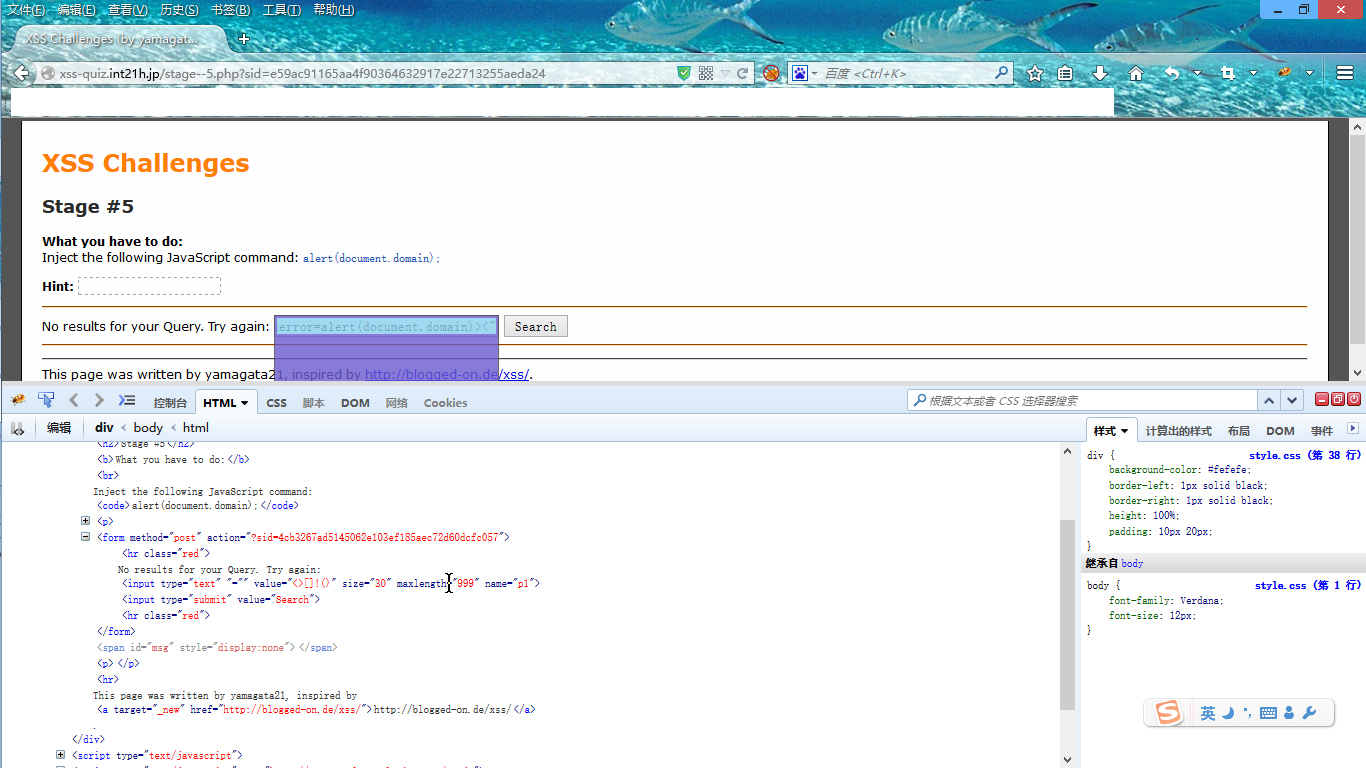Go back to previous browser page
Screen dimensions: 1366x768
point(21,73)
